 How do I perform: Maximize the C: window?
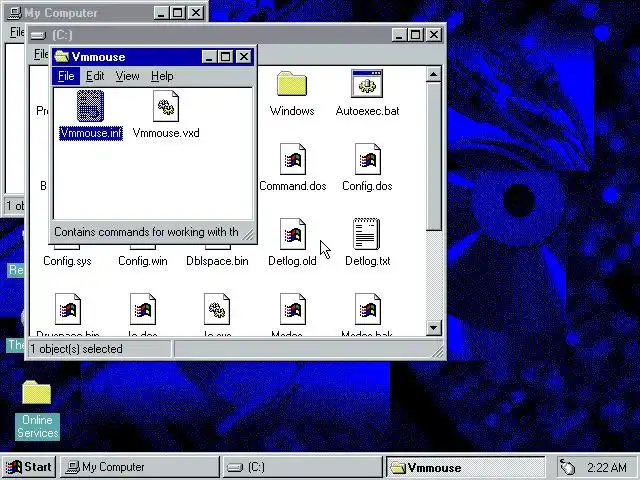(416, 35)
